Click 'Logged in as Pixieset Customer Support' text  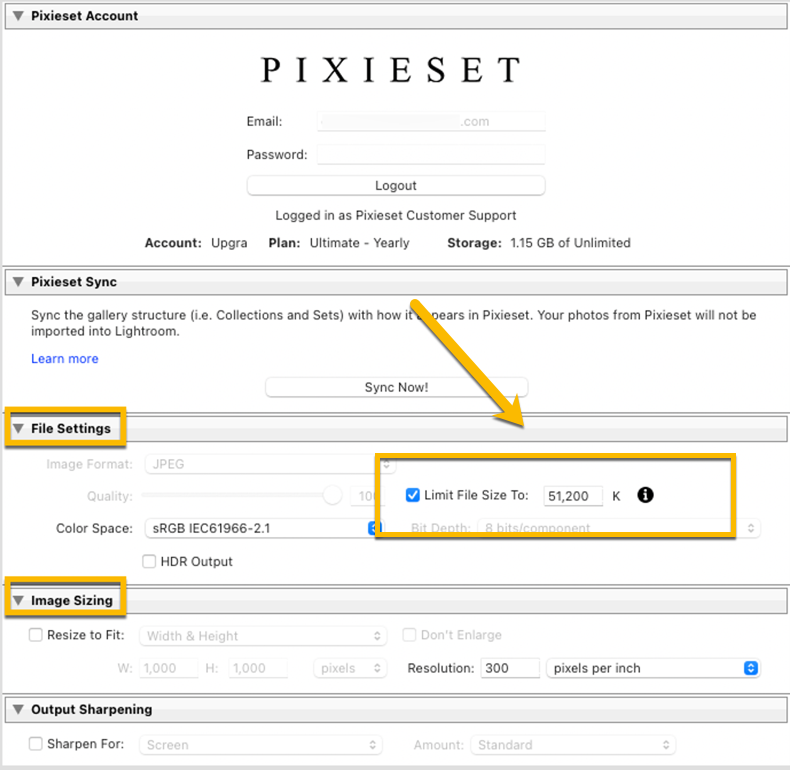pos(396,215)
